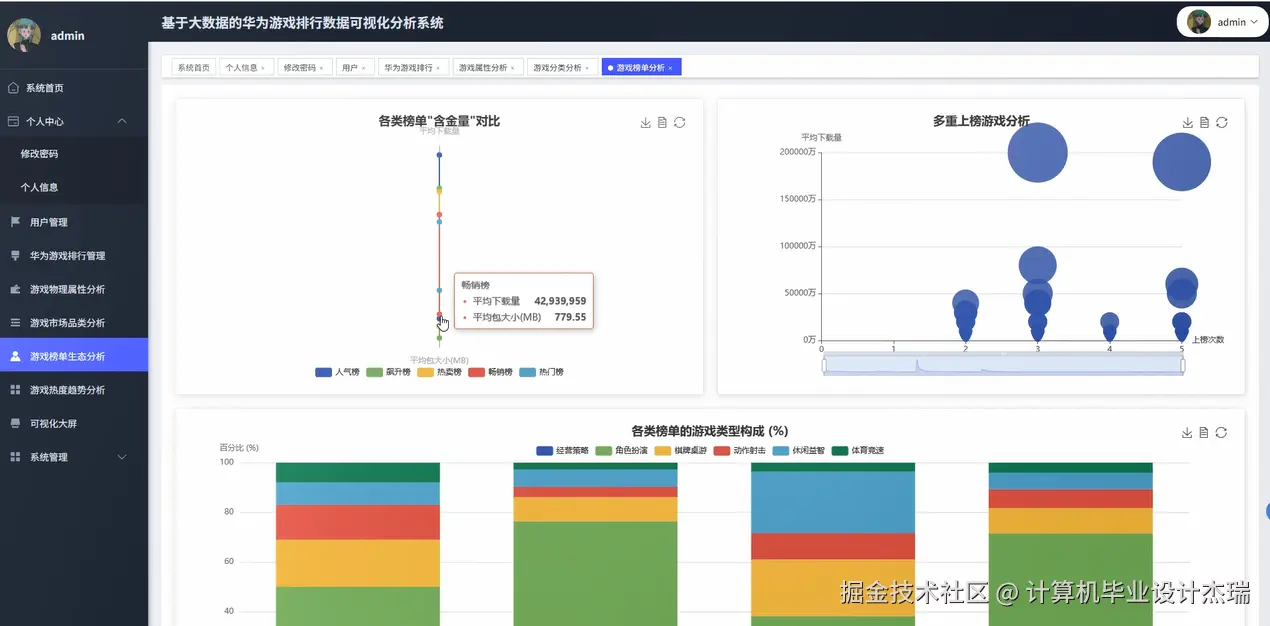Close the 修改密码 tab
Viewport: 1270px width, 626px height.
[322, 68]
